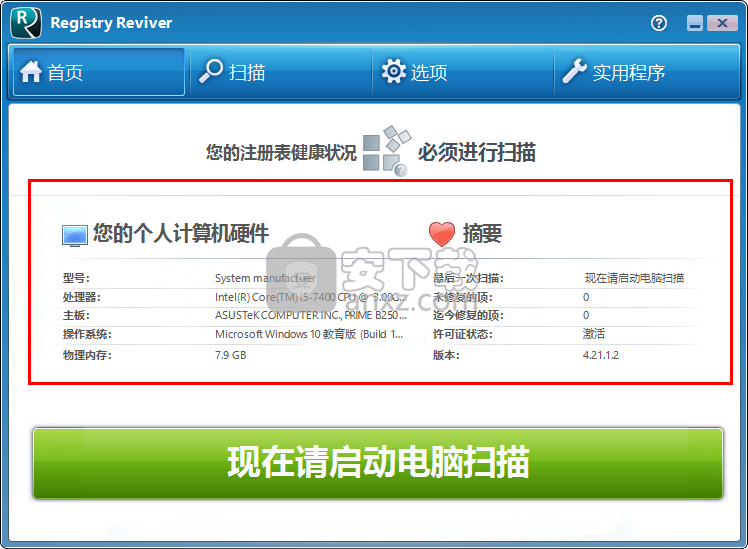Select the version number 4.21.1.2
Viewport: 748px width, 549px height.
(x=601, y=355)
